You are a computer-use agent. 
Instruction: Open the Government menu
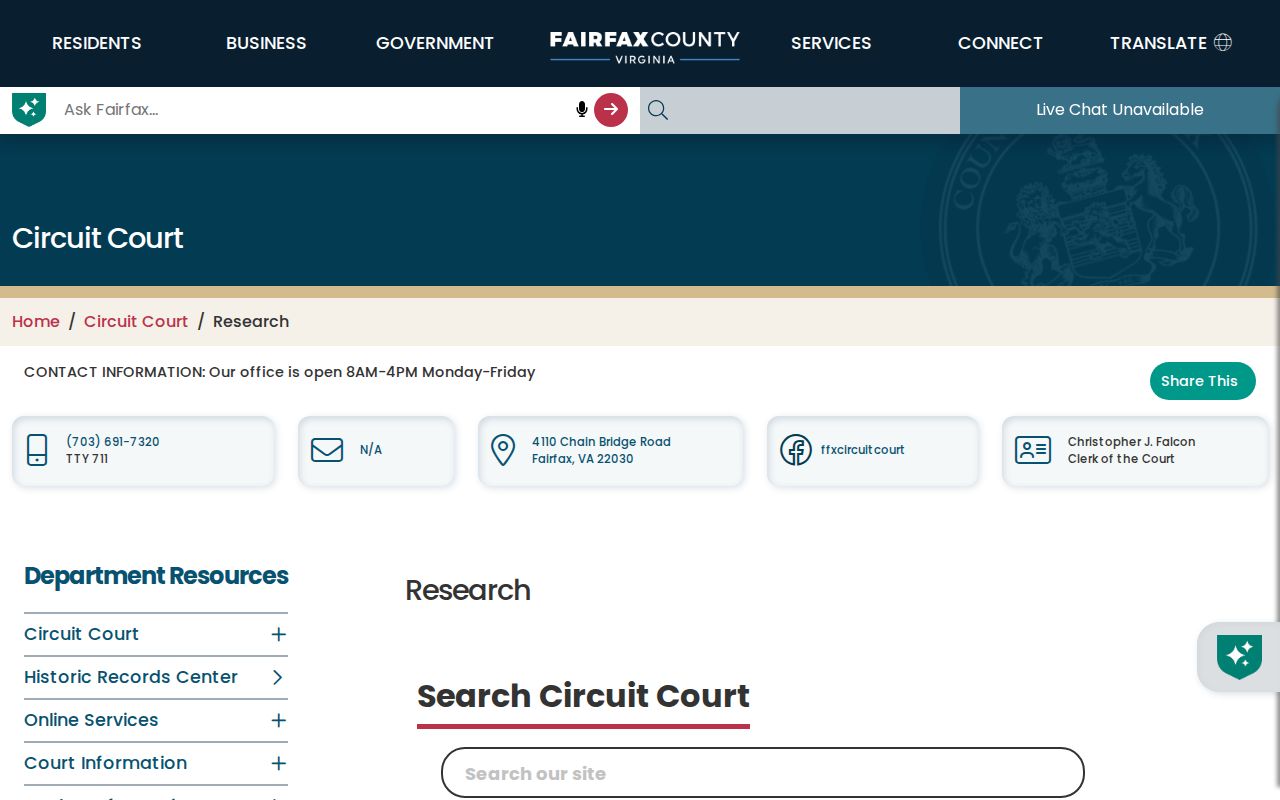point(435,43)
